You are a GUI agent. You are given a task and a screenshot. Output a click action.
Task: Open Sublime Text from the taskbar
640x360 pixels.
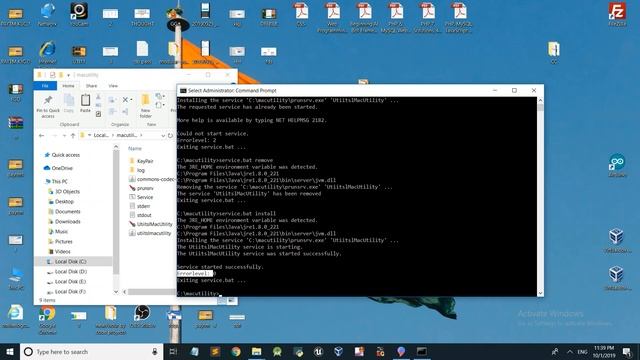pyautogui.click(x=215, y=351)
